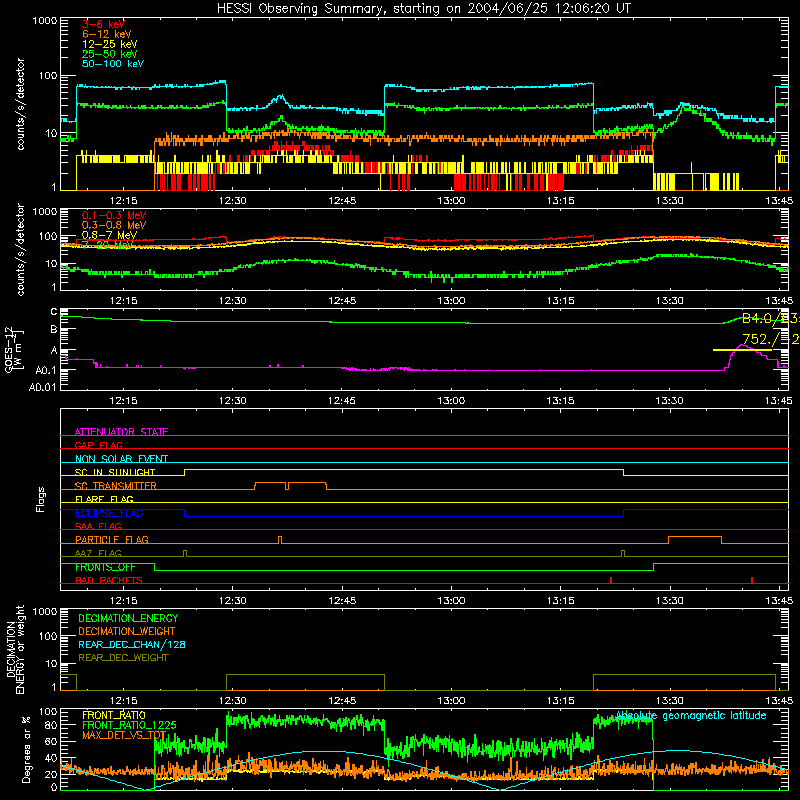
Task: Click the REAR_DEC_WEIGHT legend label
Action: pyautogui.click(x=123, y=658)
